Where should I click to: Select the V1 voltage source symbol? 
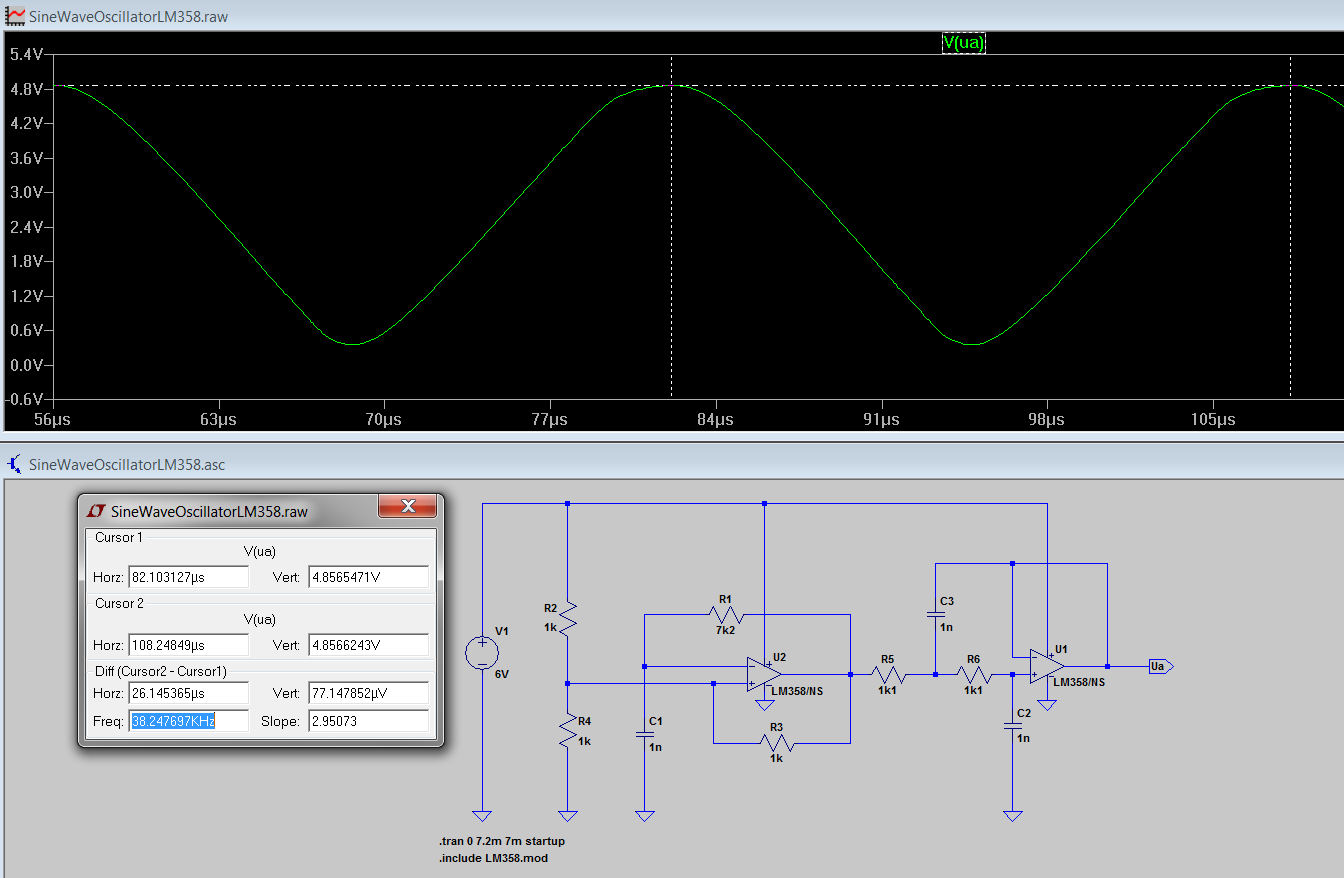pyautogui.click(x=482, y=654)
